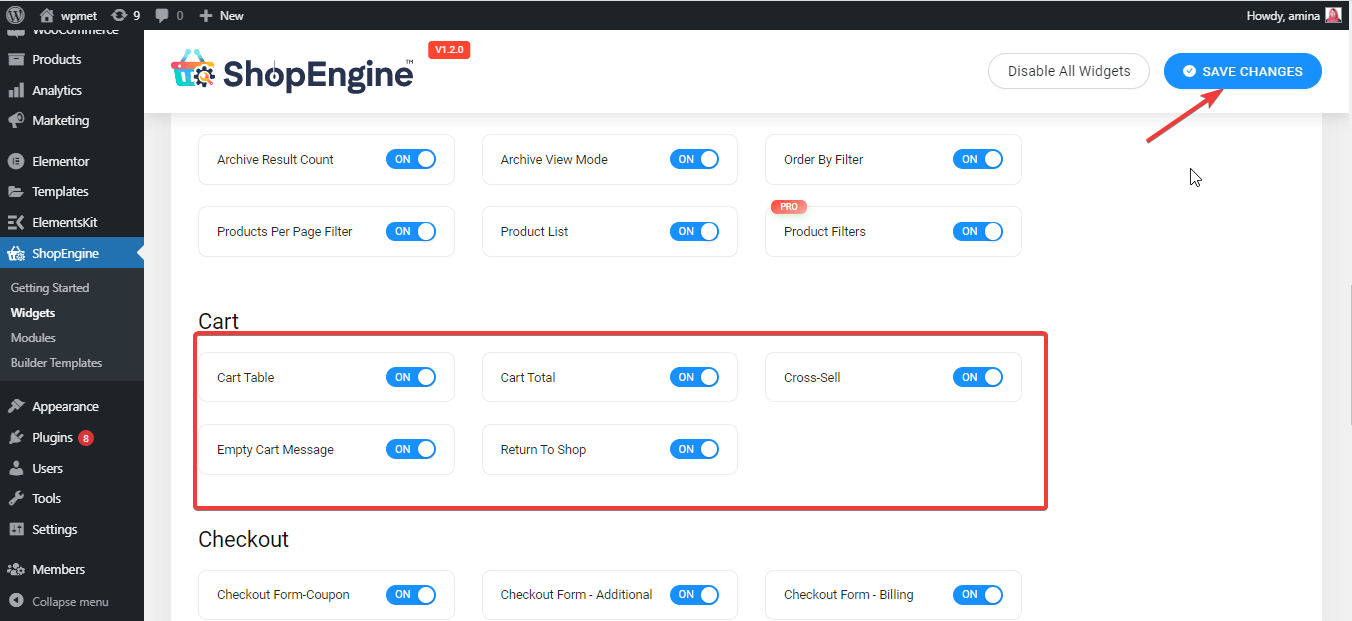
Task: Click the Products sidebar icon
Action: click(x=16, y=59)
